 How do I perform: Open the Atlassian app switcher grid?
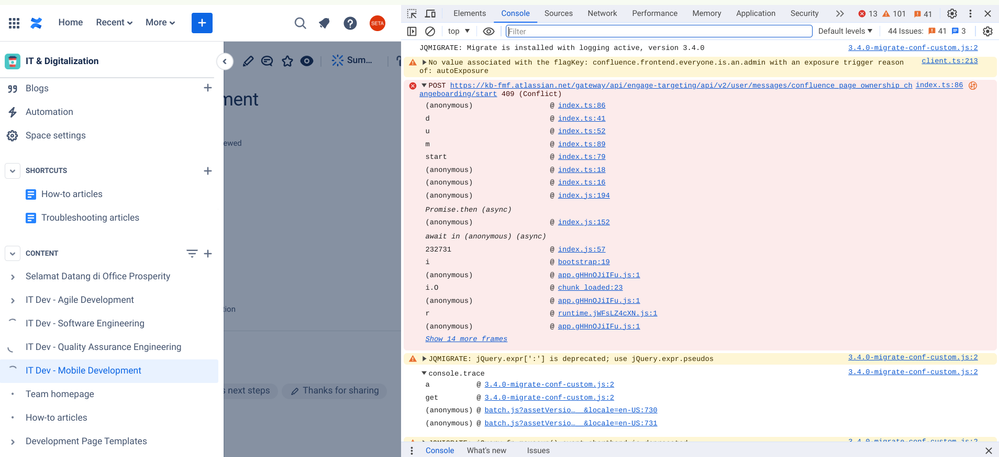pos(14,23)
